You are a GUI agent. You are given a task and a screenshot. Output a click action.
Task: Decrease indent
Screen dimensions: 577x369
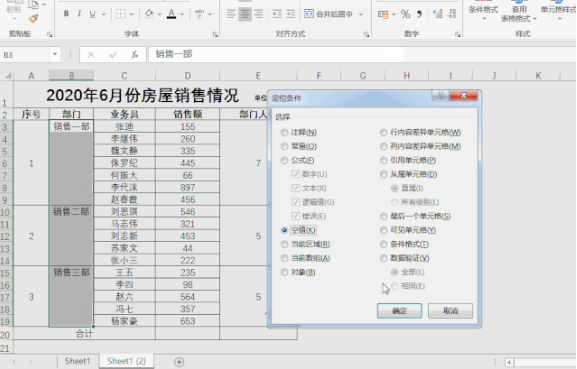[x=277, y=14]
